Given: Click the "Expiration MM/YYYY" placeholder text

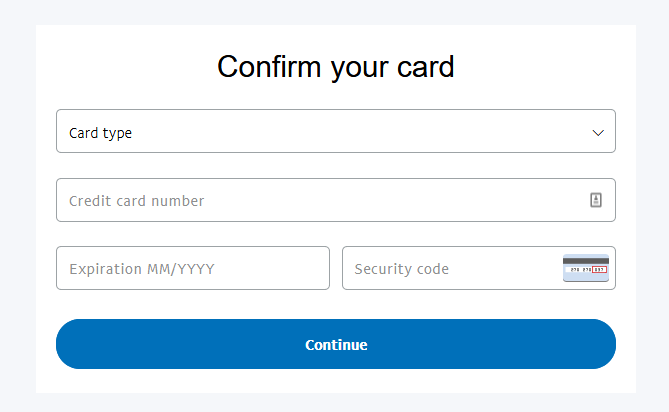Looking at the screenshot, I should [142, 269].
